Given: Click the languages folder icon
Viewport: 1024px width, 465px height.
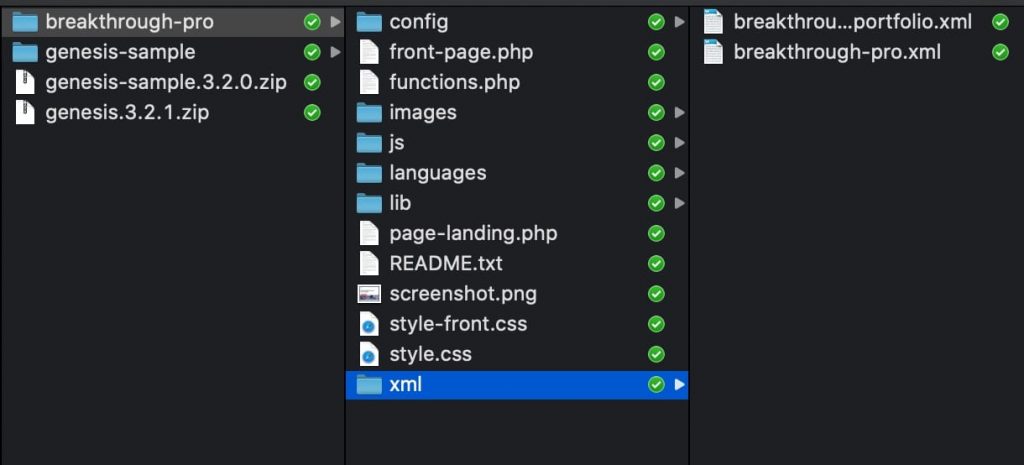Looking at the screenshot, I should tap(369, 173).
